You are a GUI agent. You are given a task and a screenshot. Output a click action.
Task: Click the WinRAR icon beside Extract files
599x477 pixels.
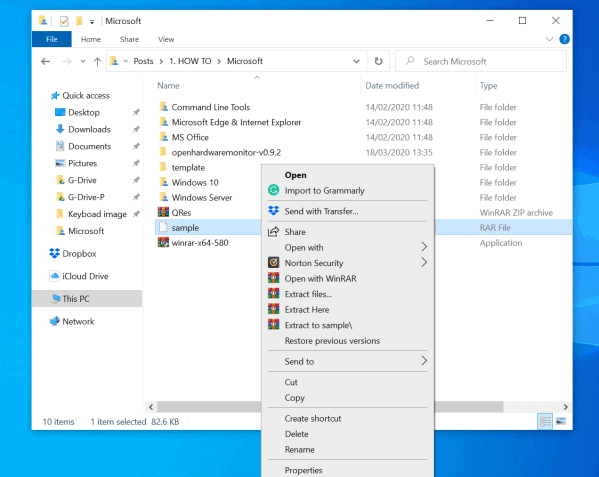[274, 293]
